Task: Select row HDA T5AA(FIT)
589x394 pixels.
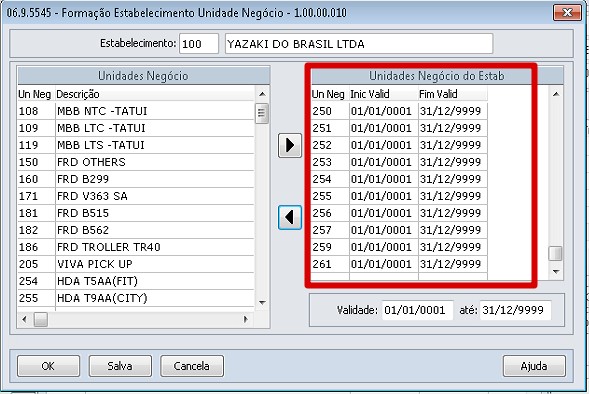Action: 136,281
